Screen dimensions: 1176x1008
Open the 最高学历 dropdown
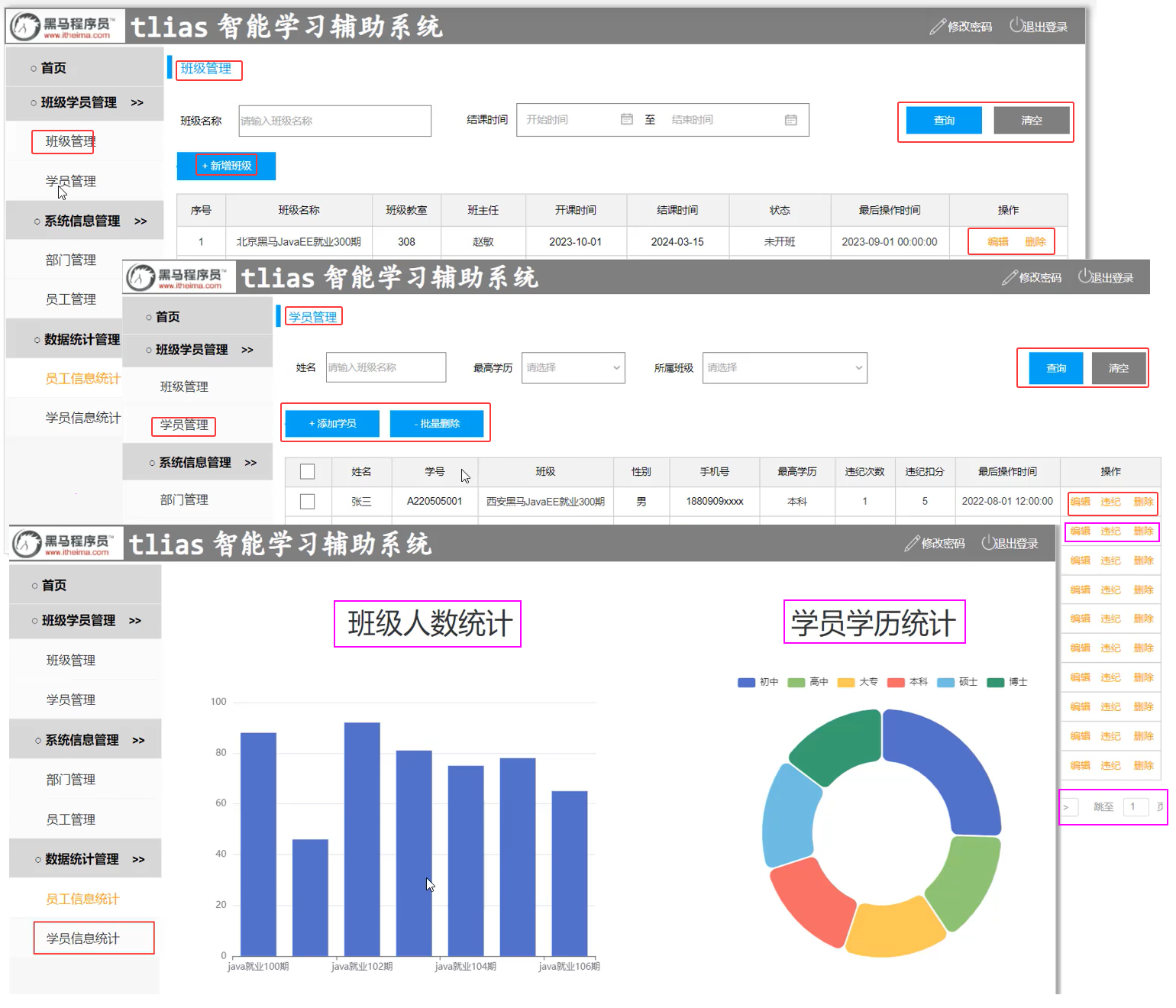573,368
